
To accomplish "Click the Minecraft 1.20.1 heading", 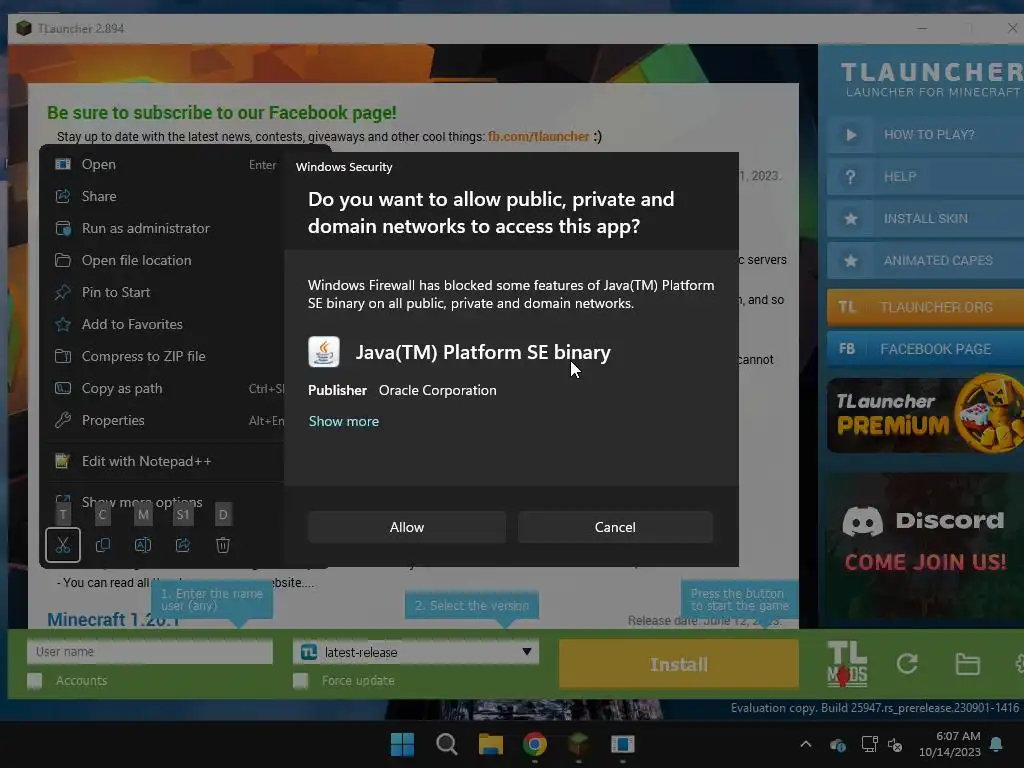I will (x=113, y=619).
